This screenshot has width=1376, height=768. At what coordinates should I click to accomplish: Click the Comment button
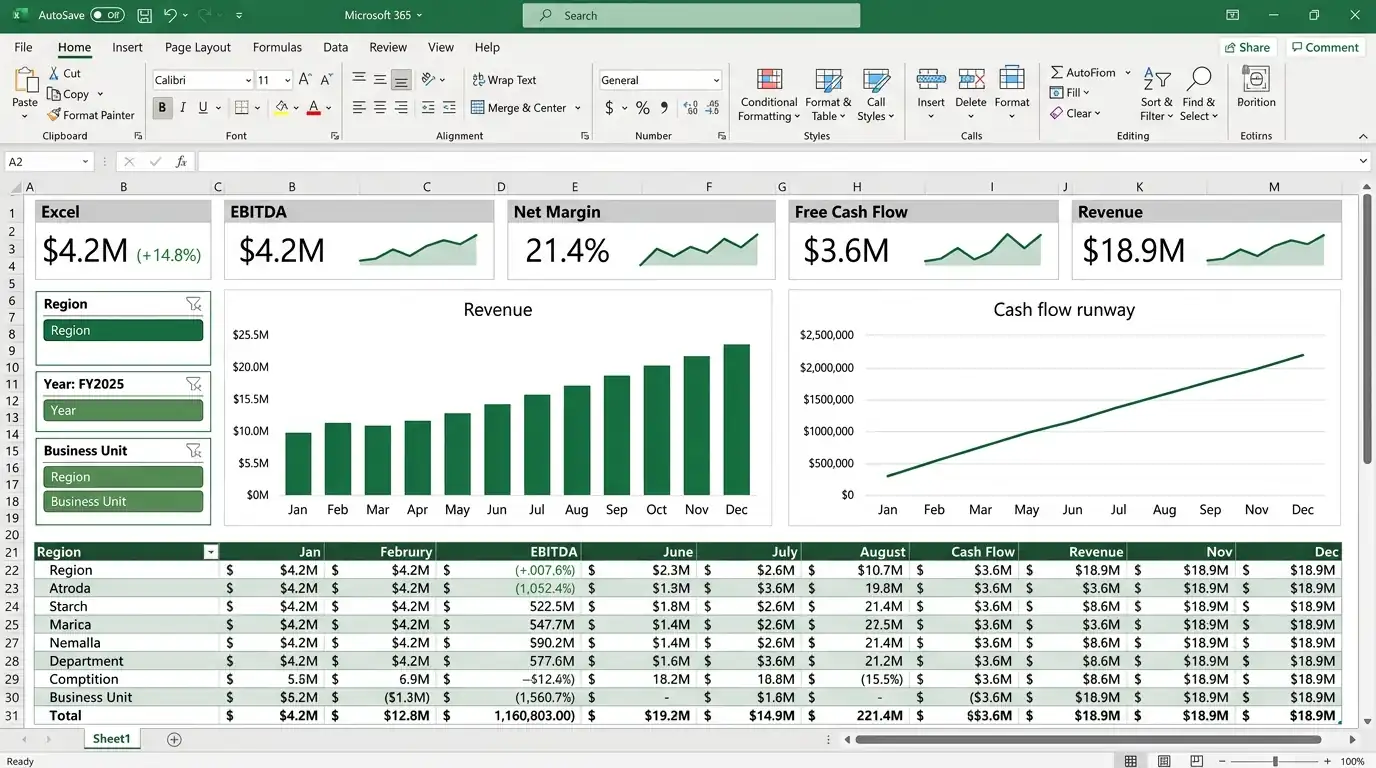1325,47
